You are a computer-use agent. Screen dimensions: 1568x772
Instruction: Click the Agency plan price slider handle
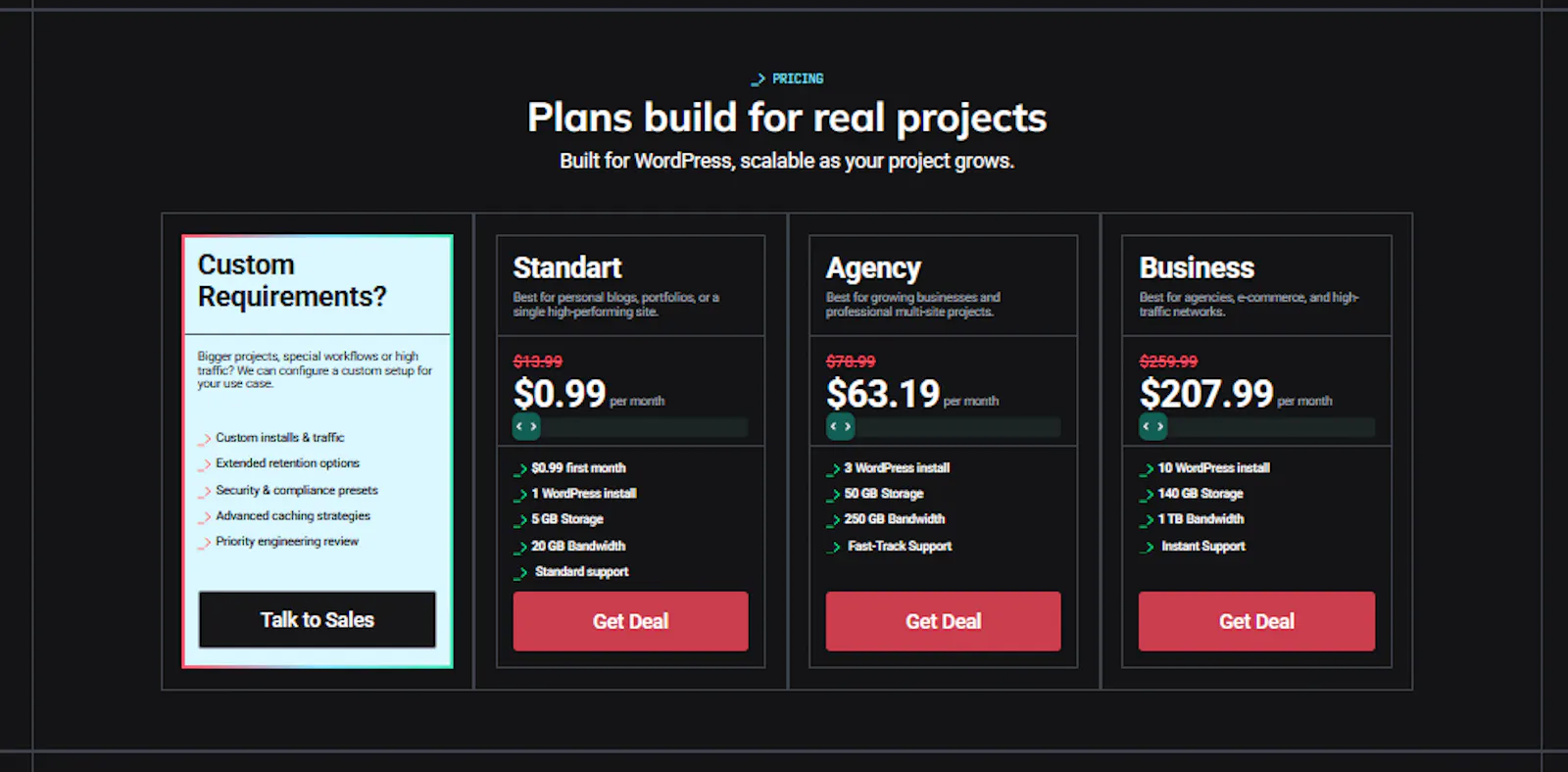[840, 426]
